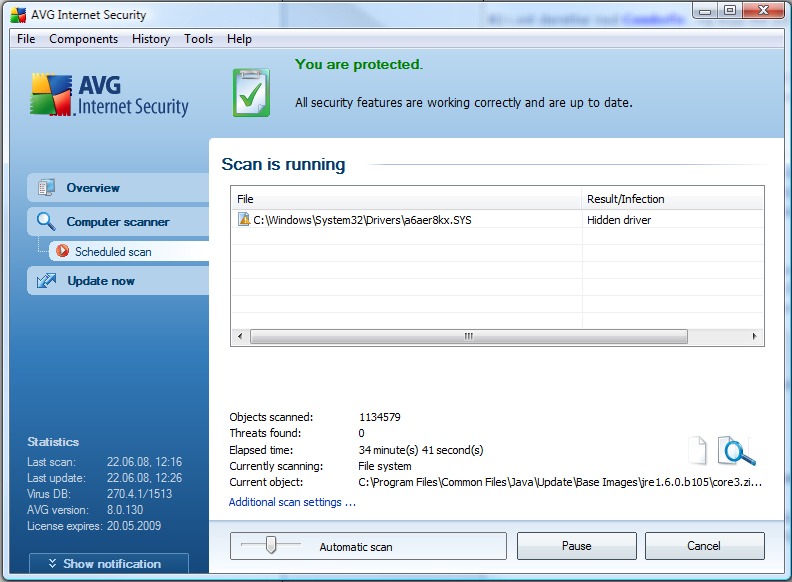Open the History menu
The height and width of the screenshot is (582, 792).
point(151,39)
